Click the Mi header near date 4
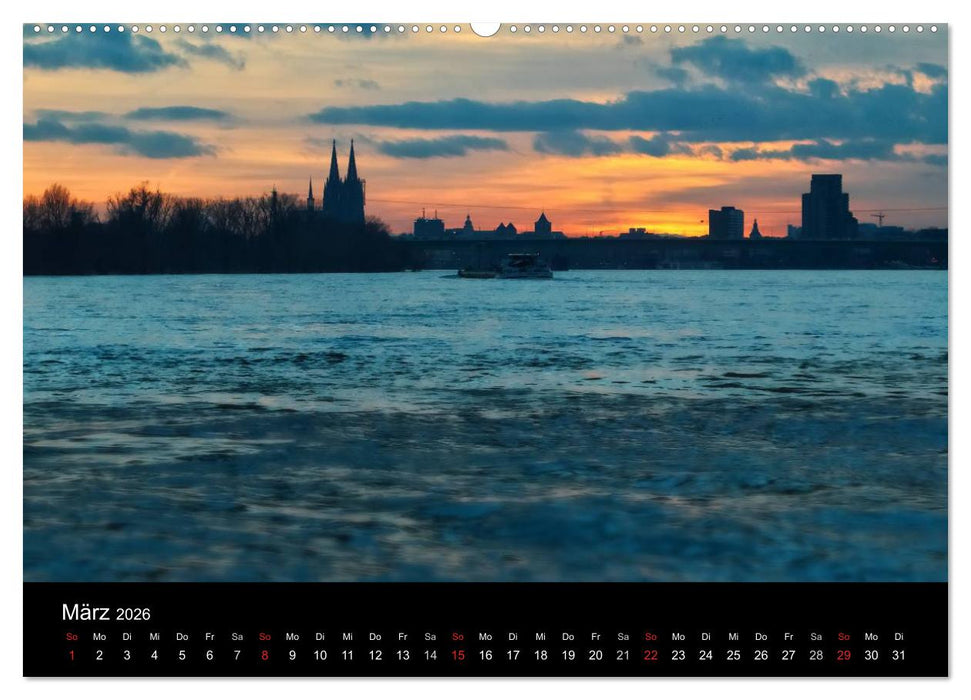971x700 pixels. click(x=157, y=636)
